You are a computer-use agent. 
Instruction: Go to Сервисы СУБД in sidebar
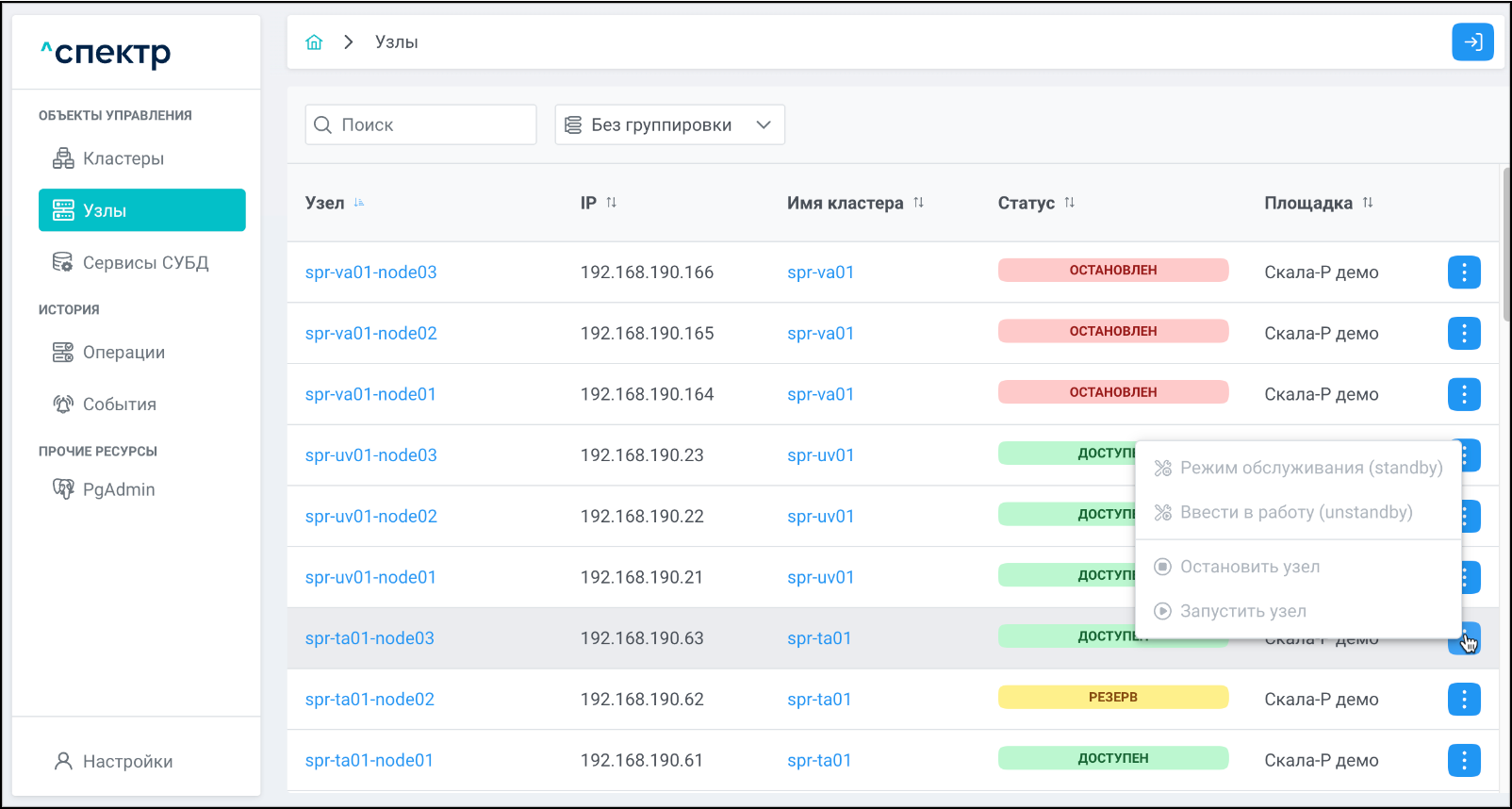pyautogui.click(x=144, y=263)
